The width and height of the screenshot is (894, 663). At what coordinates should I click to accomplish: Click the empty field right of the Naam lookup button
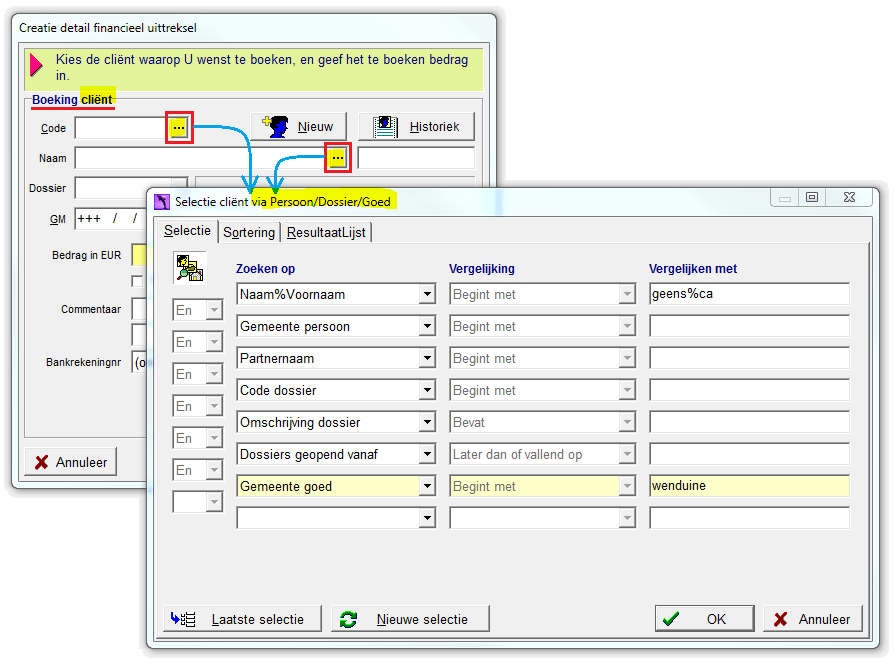click(416, 158)
